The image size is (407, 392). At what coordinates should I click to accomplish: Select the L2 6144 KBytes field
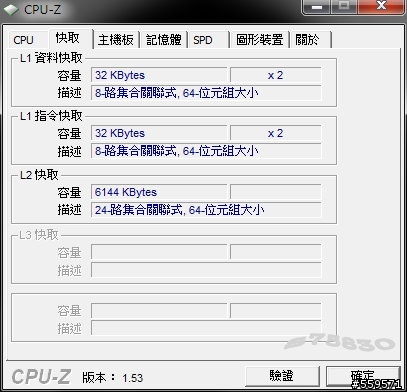[x=159, y=192]
